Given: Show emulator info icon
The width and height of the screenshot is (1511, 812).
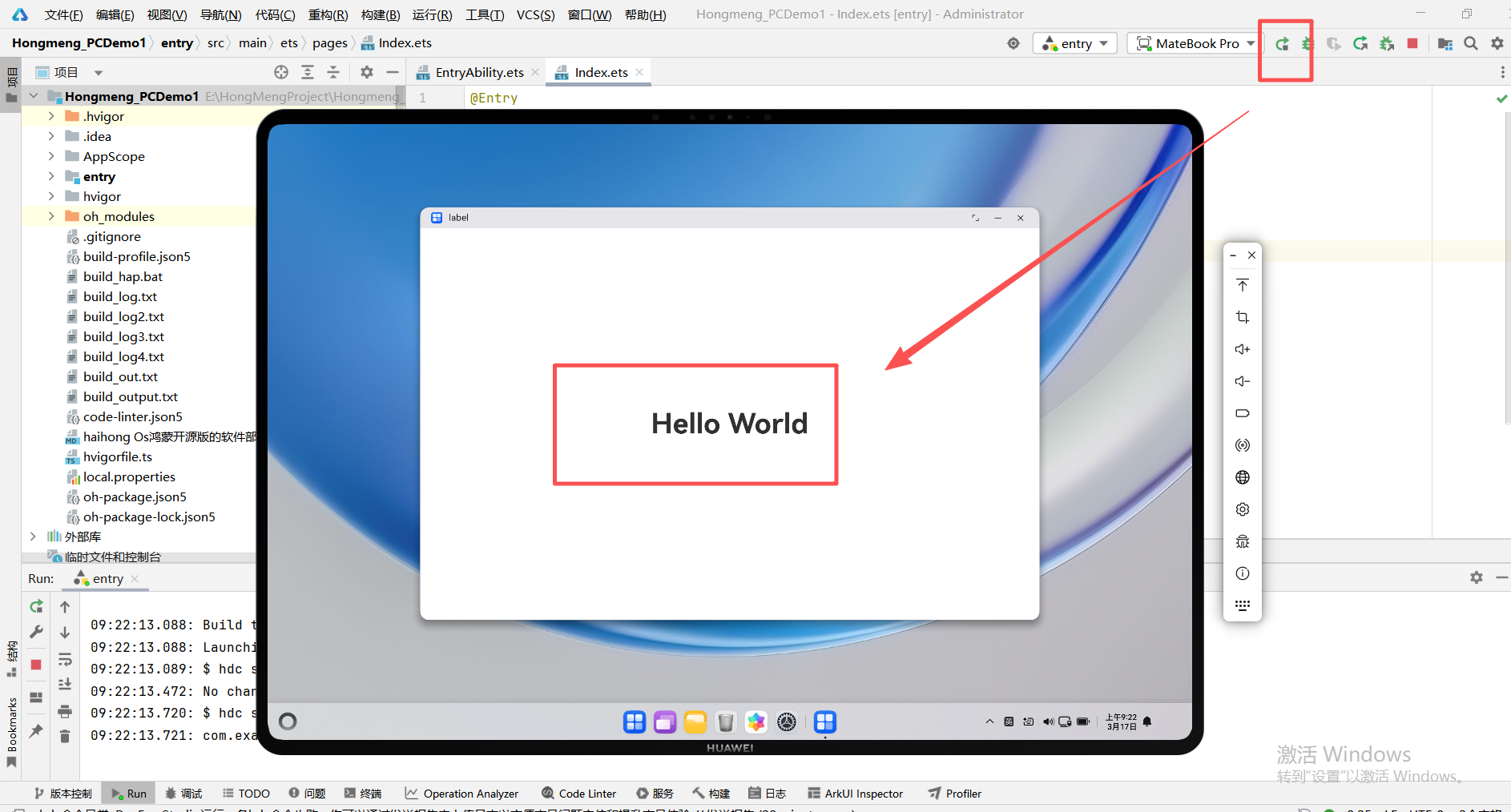Looking at the screenshot, I should pyautogui.click(x=1243, y=573).
